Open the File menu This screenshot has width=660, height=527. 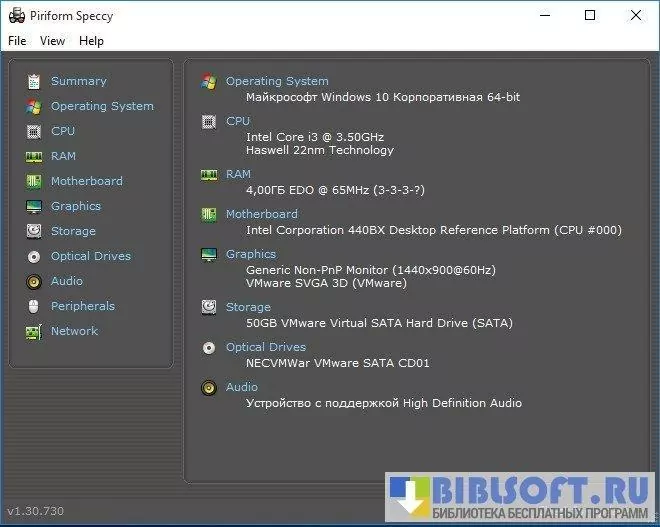coord(17,41)
